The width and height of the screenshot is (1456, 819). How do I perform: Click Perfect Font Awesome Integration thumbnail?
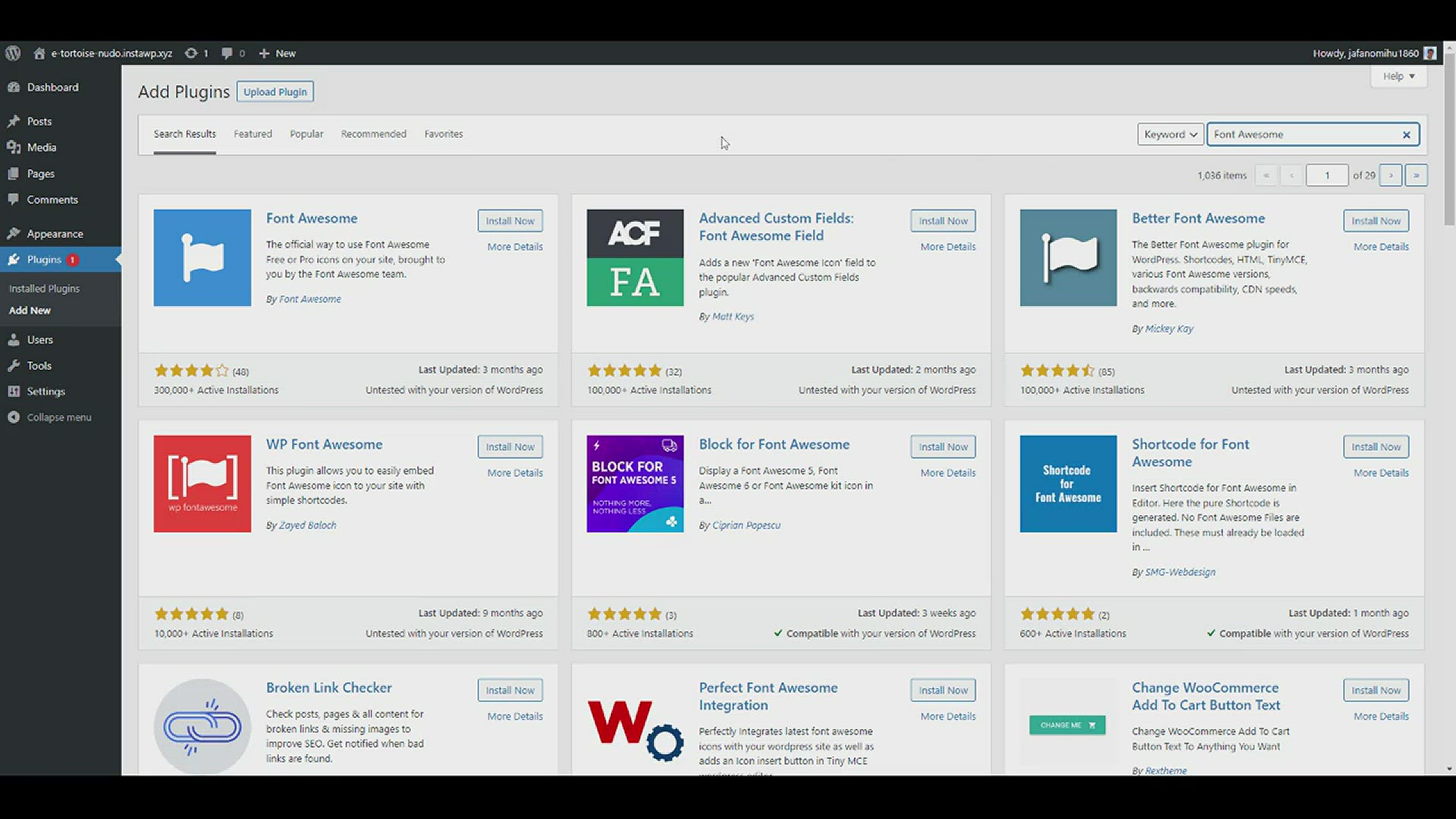(635, 726)
